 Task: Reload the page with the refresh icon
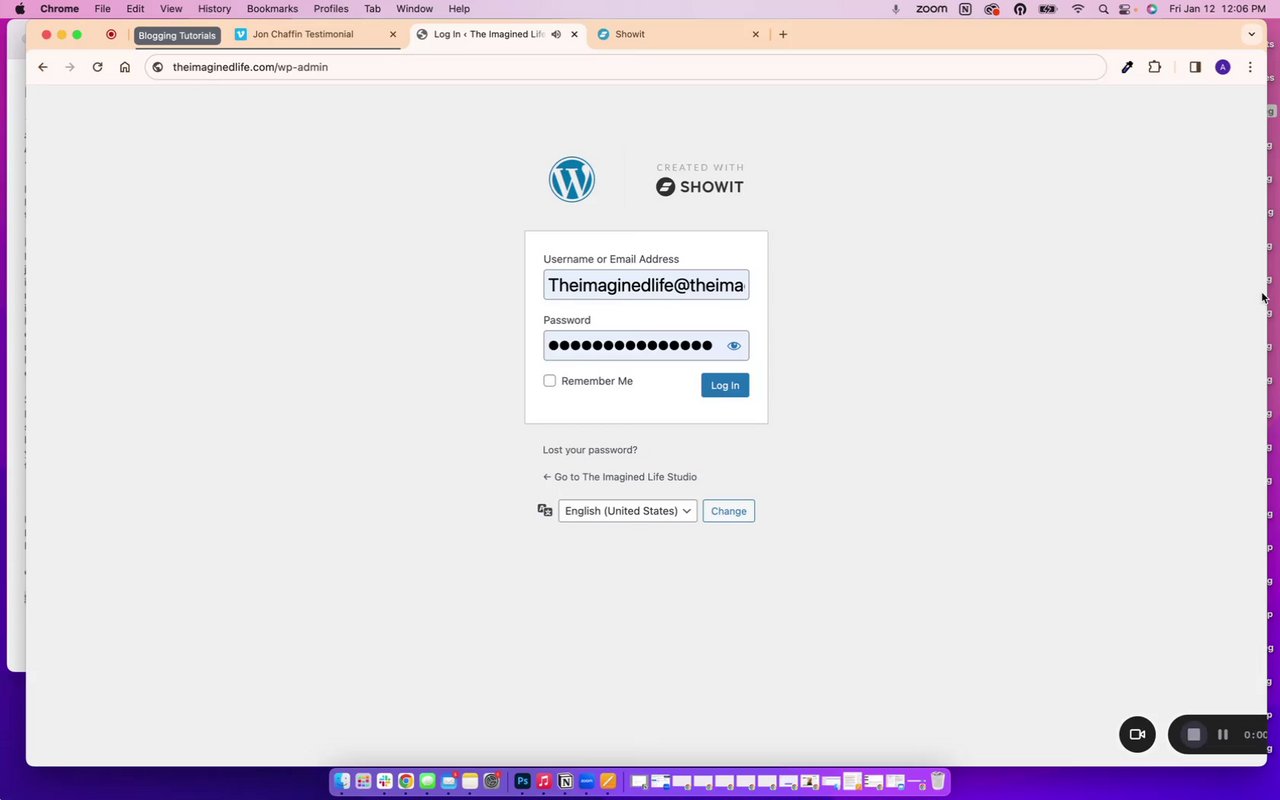pos(97,67)
